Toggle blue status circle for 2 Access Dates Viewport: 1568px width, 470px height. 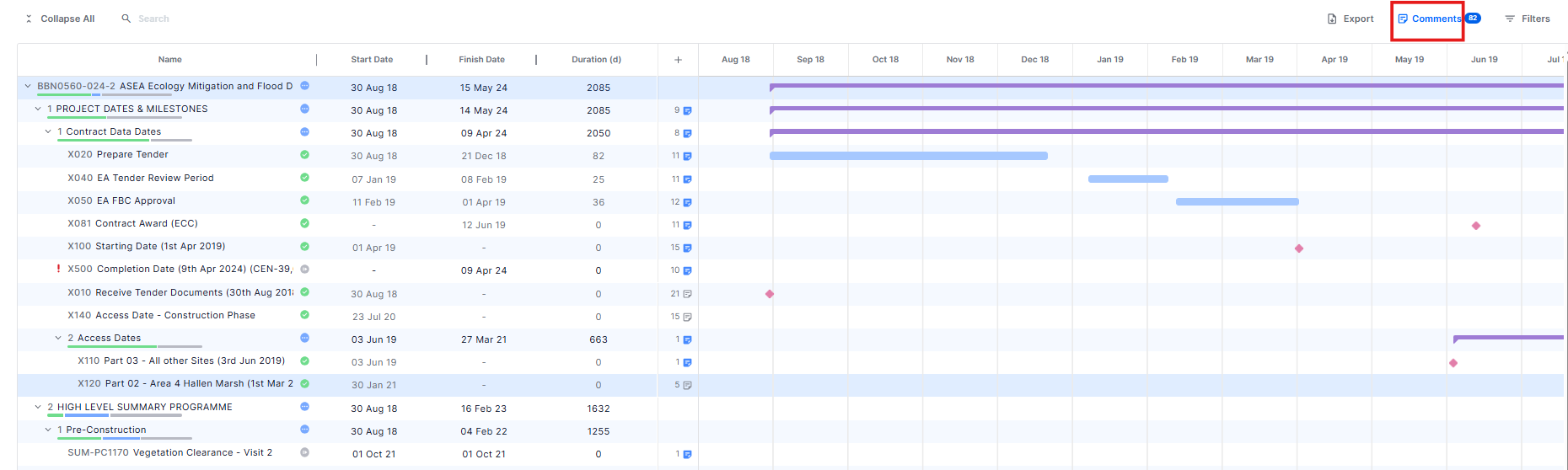(304, 338)
